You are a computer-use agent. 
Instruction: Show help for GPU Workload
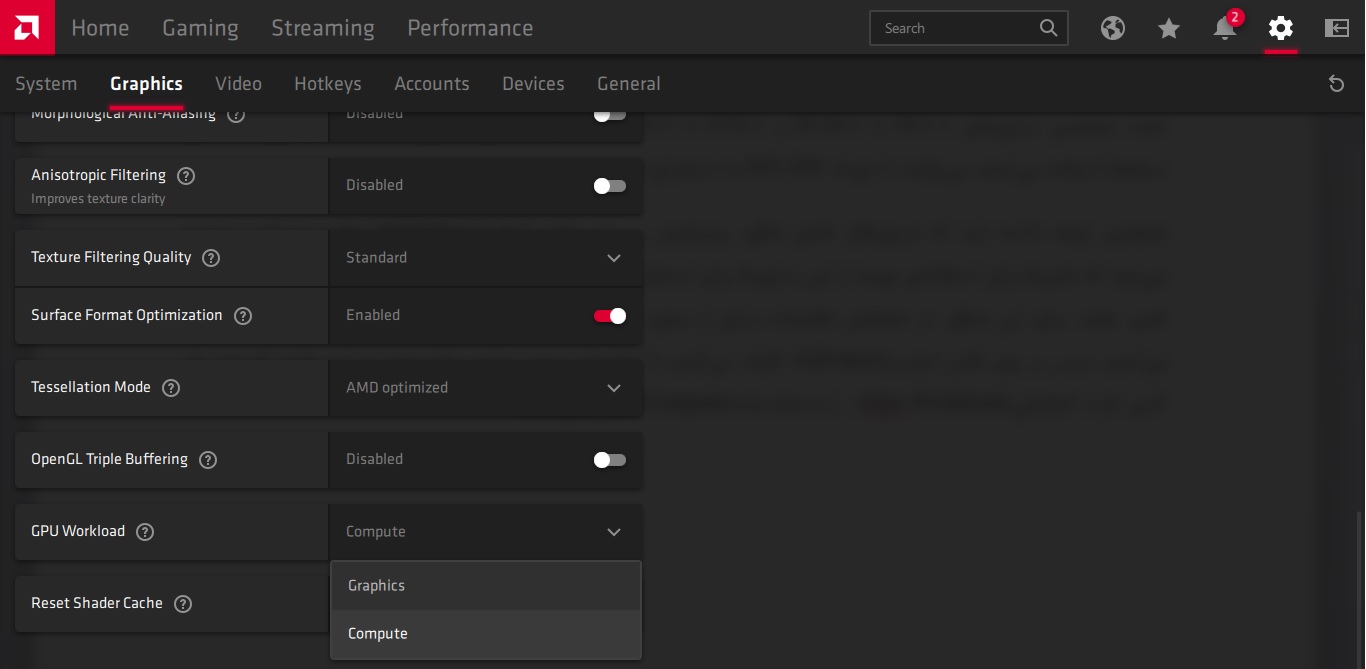[145, 532]
